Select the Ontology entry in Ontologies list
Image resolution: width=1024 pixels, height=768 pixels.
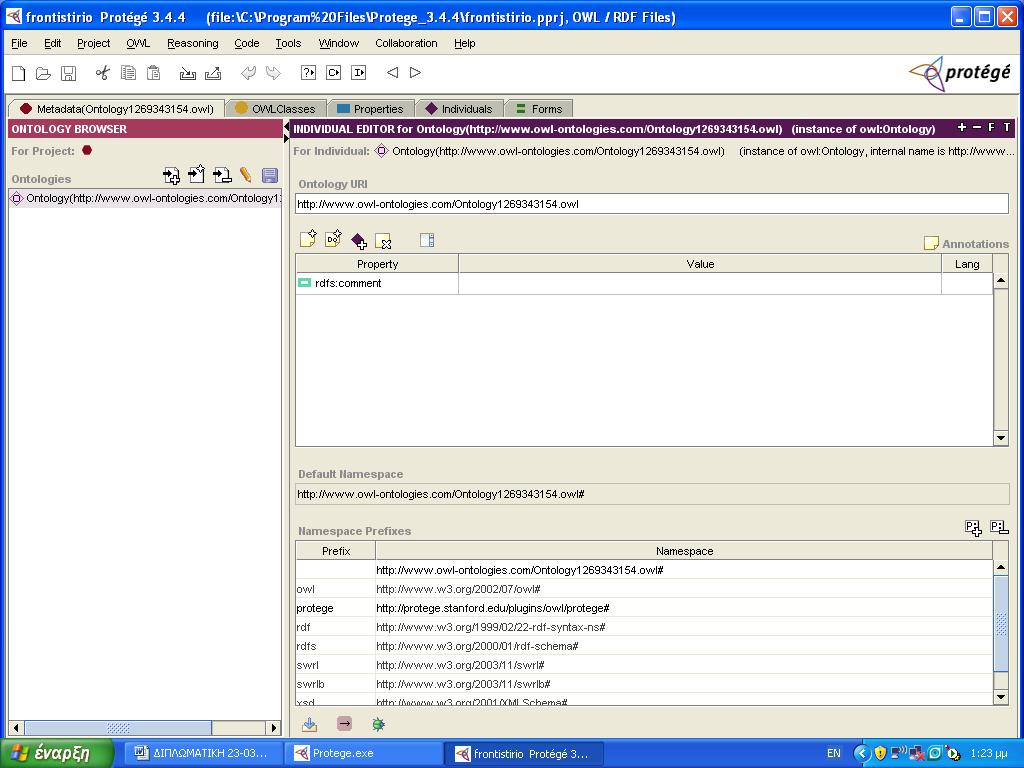click(x=145, y=199)
